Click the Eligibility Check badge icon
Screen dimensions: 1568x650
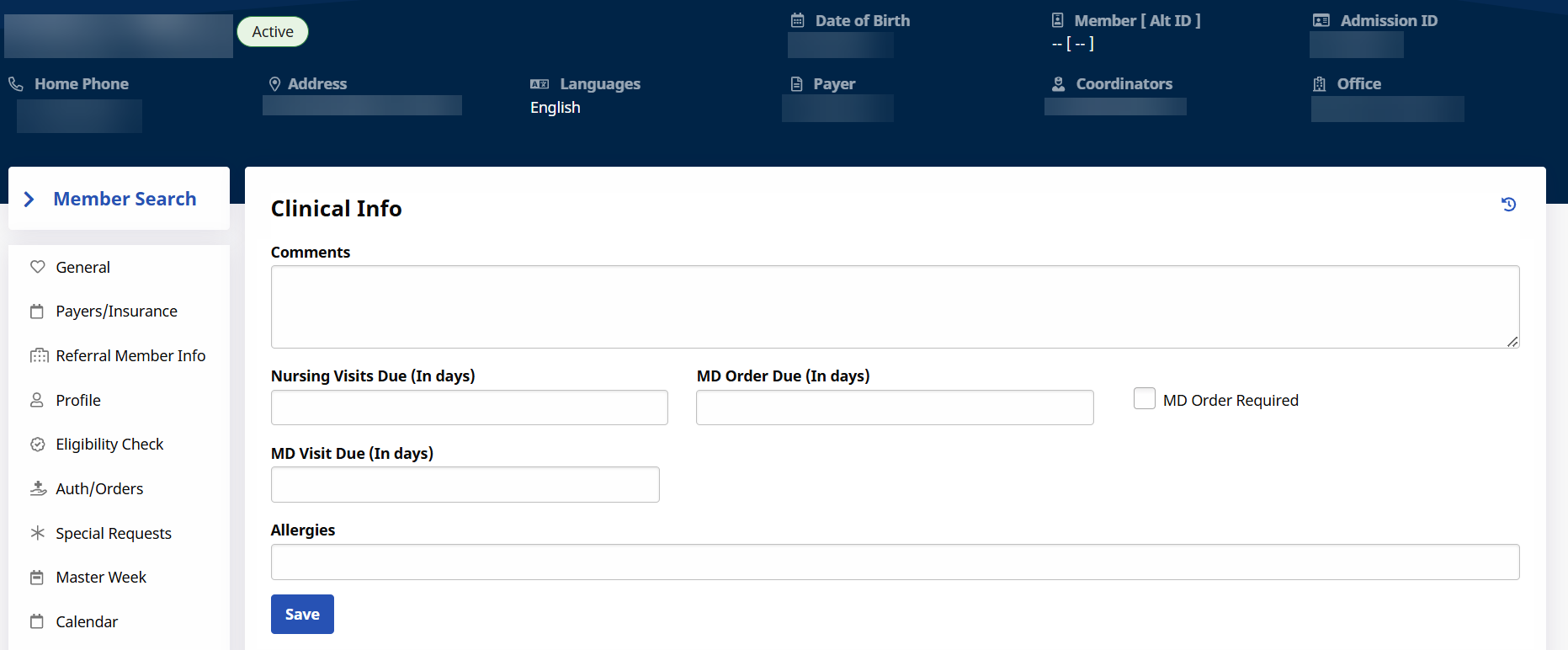coord(37,445)
